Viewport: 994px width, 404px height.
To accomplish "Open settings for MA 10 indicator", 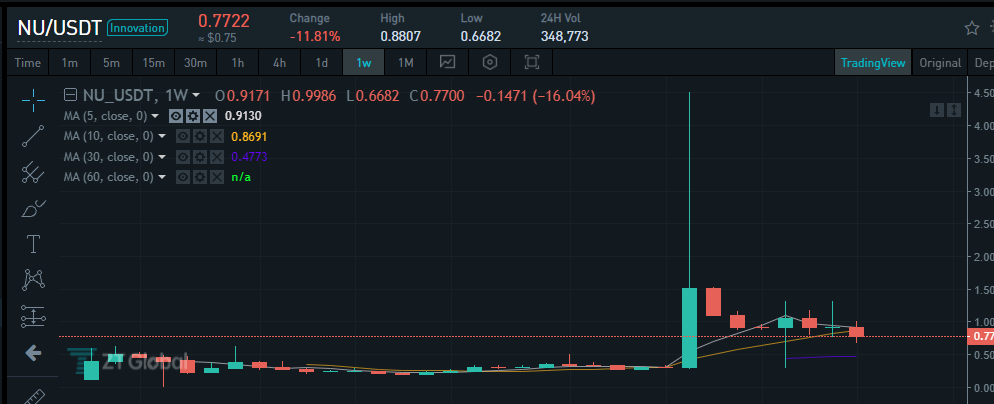I will coord(200,136).
